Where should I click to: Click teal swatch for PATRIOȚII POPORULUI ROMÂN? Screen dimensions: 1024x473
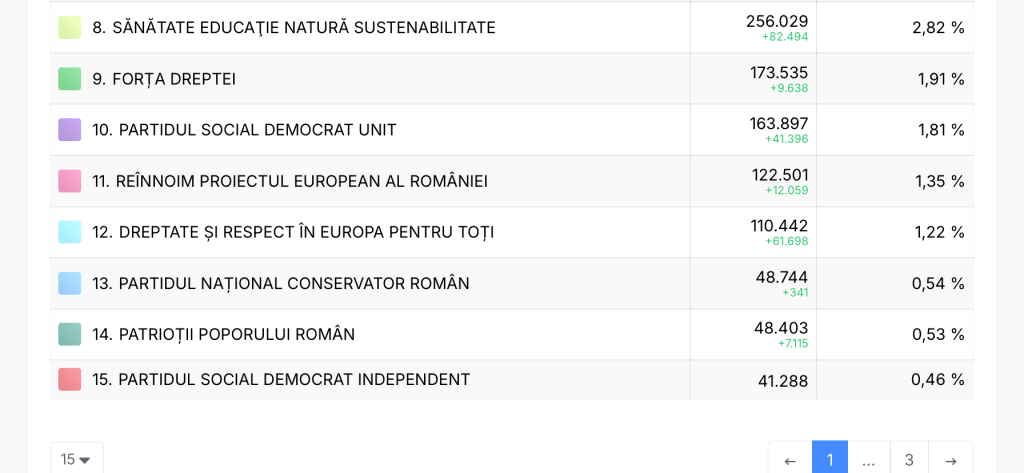coord(70,334)
